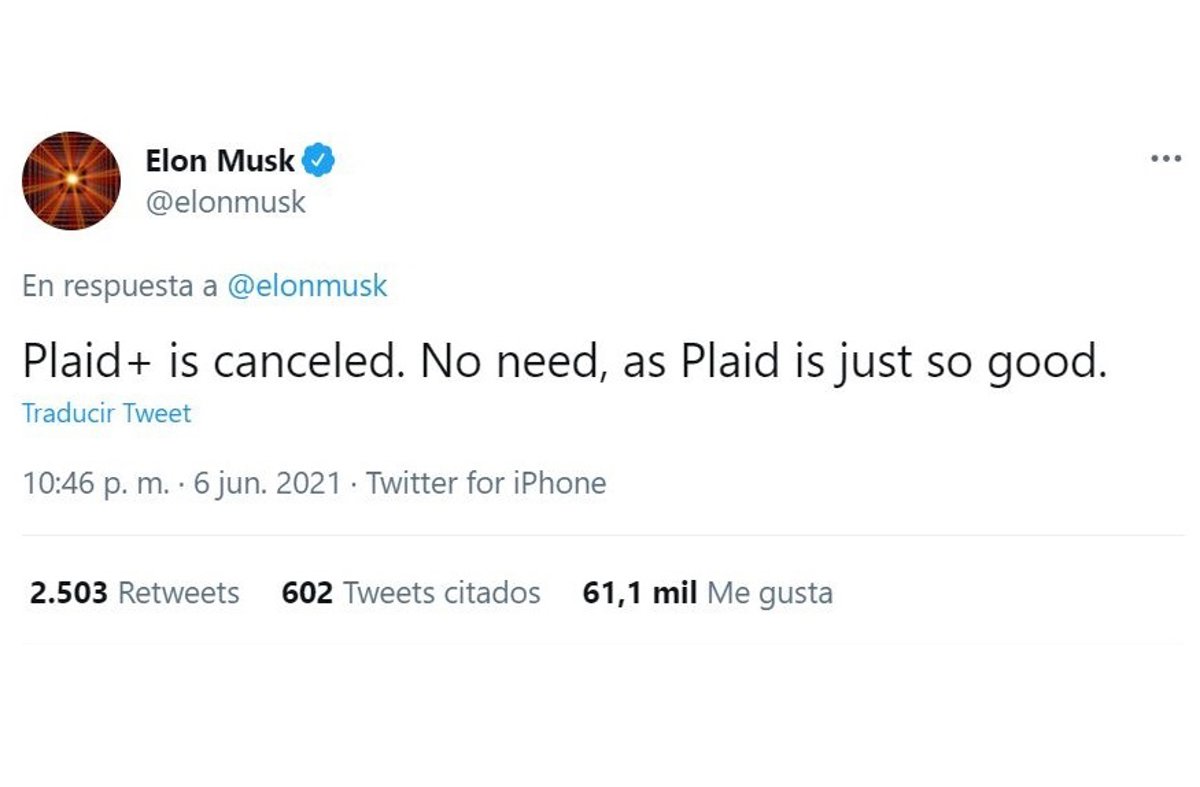This screenshot has height=787, width=1200.
Task: Show the Me gusta likes list
Action: click(770, 593)
